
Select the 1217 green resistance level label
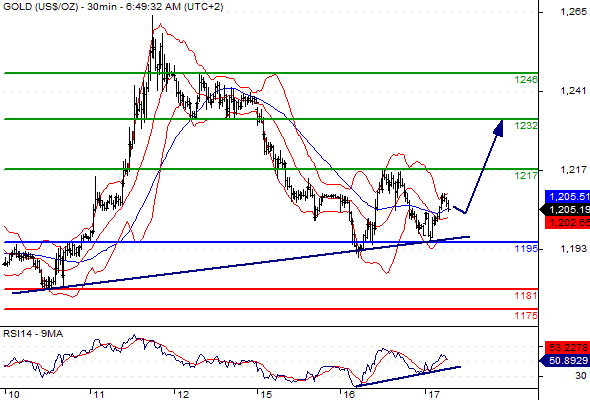coord(526,175)
